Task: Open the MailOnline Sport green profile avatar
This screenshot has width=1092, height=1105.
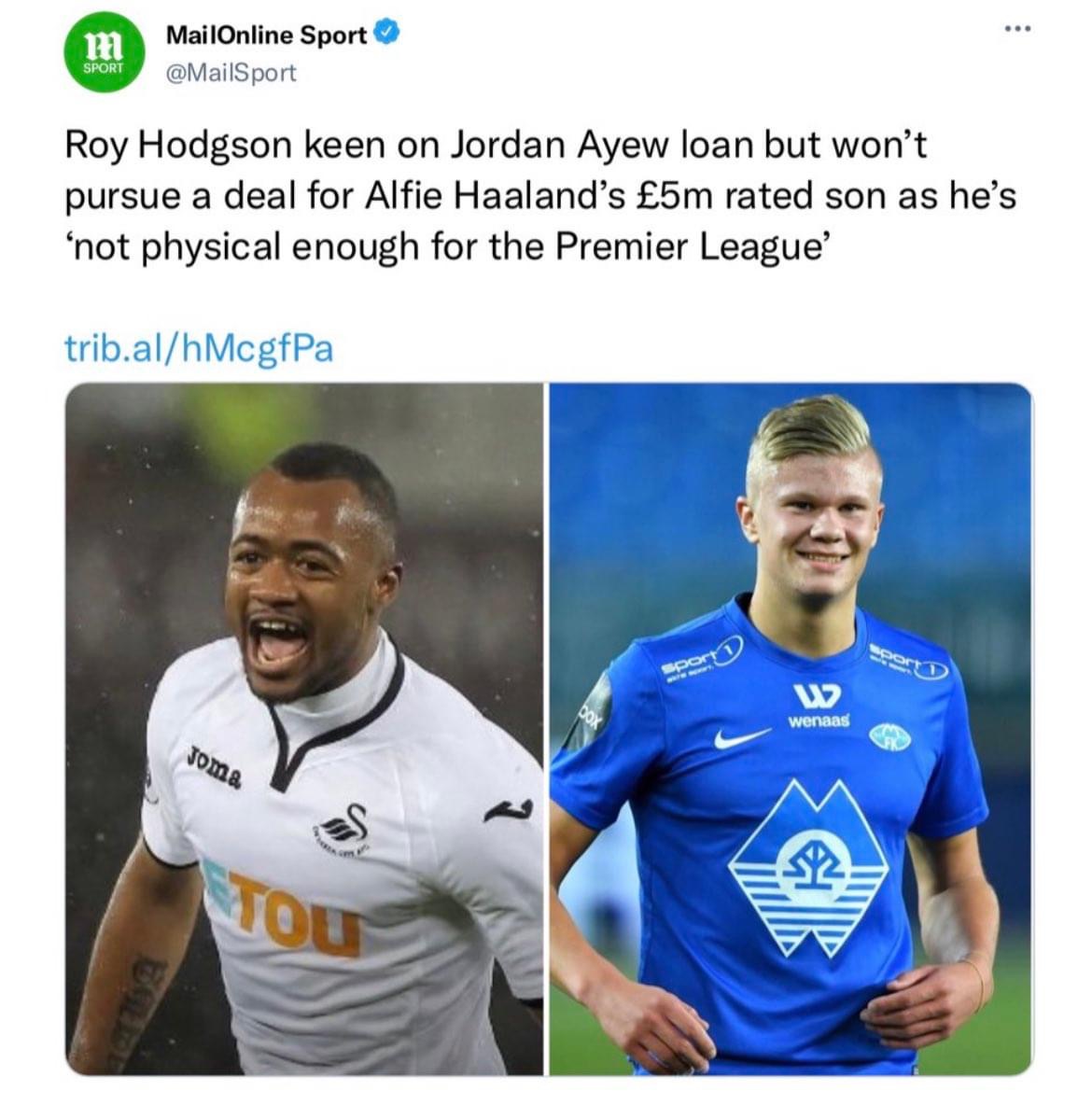Action: pyautogui.click(x=104, y=51)
